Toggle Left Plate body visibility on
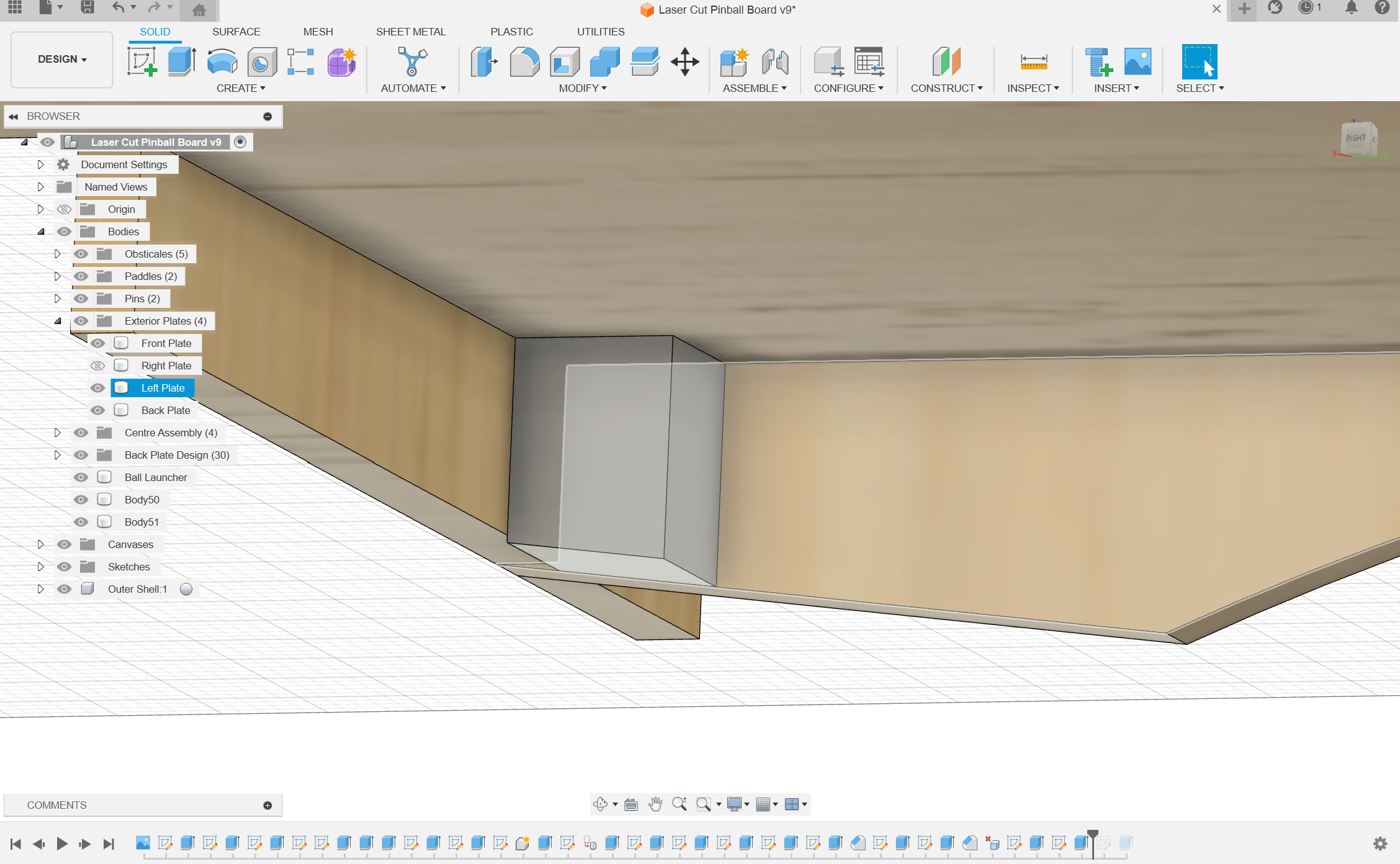The width and height of the screenshot is (1400, 864). [x=97, y=388]
